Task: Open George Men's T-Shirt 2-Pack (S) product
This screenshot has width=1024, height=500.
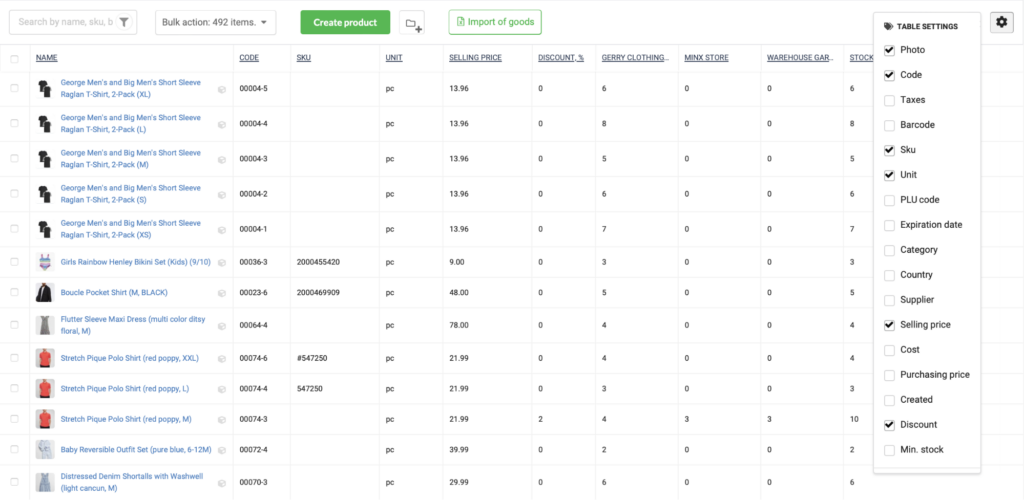Action: (131, 194)
